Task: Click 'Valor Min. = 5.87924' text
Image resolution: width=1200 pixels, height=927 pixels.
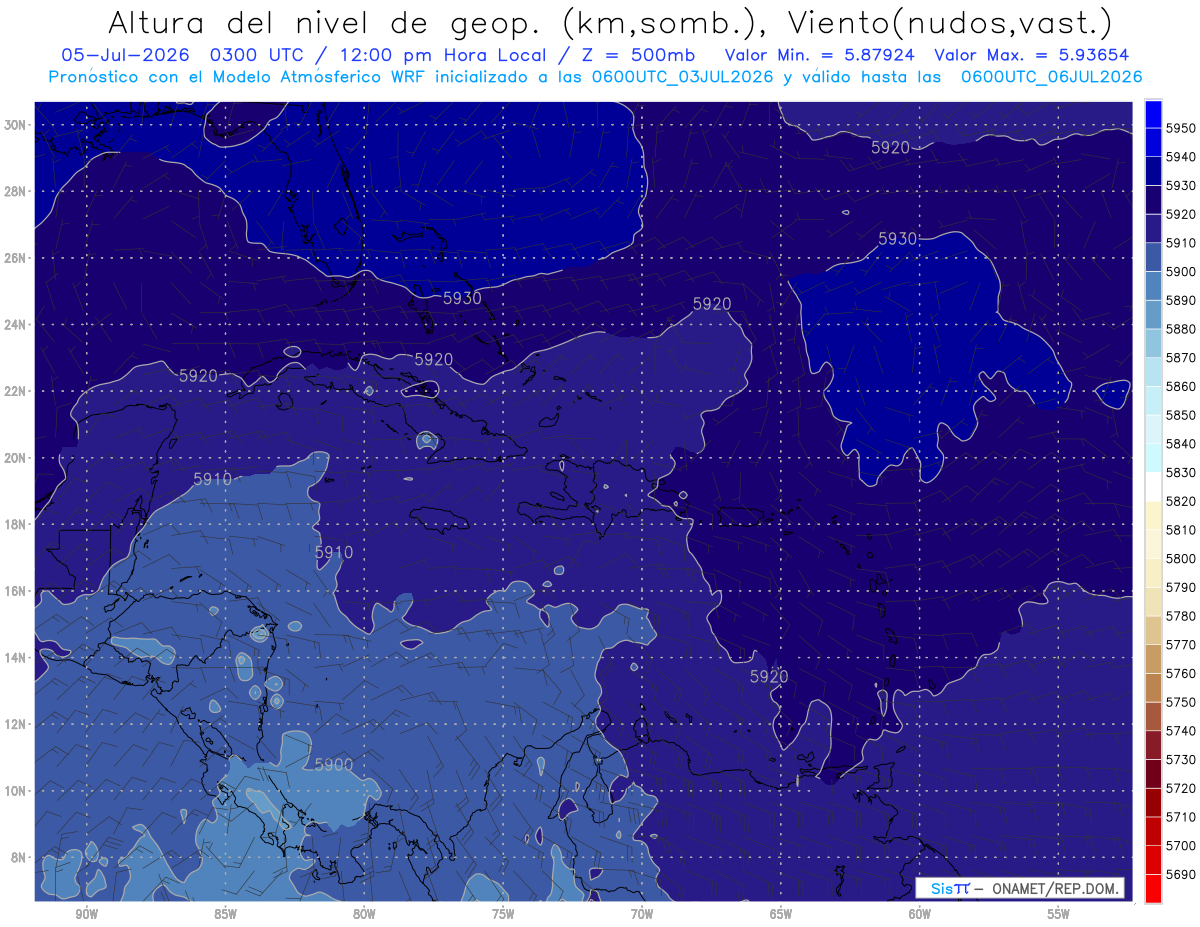Action: (819, 55)
